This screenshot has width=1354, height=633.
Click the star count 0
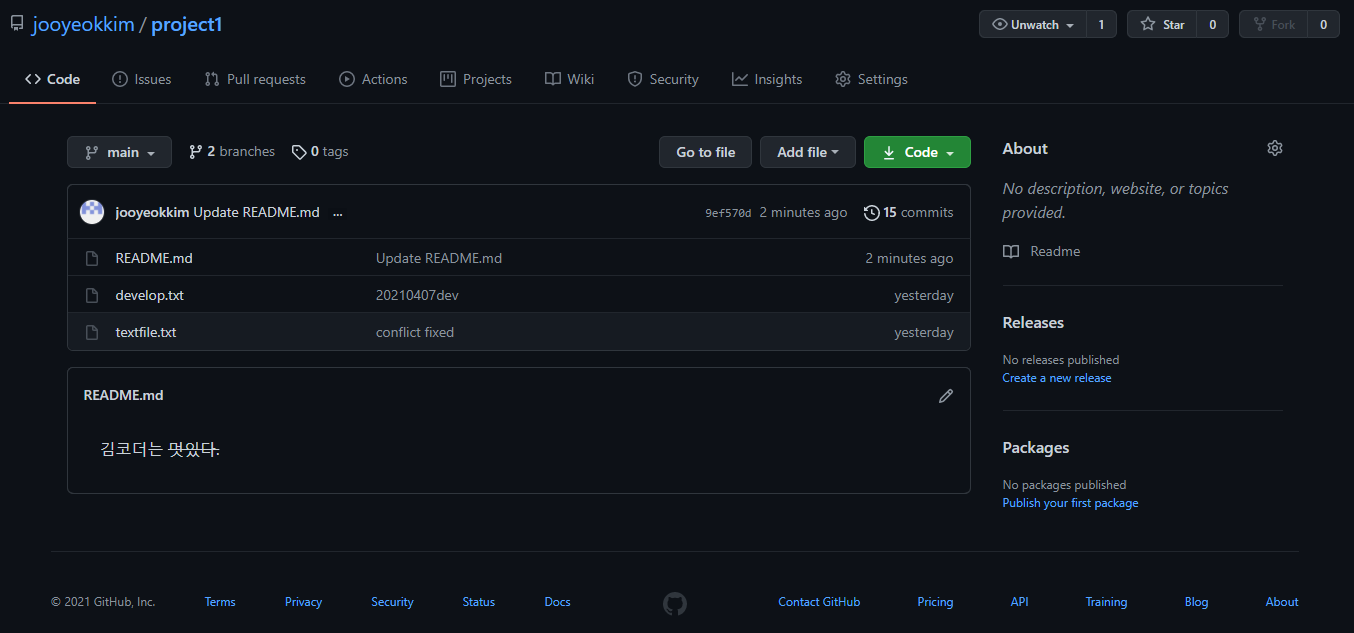click(x=1212, y=25)
